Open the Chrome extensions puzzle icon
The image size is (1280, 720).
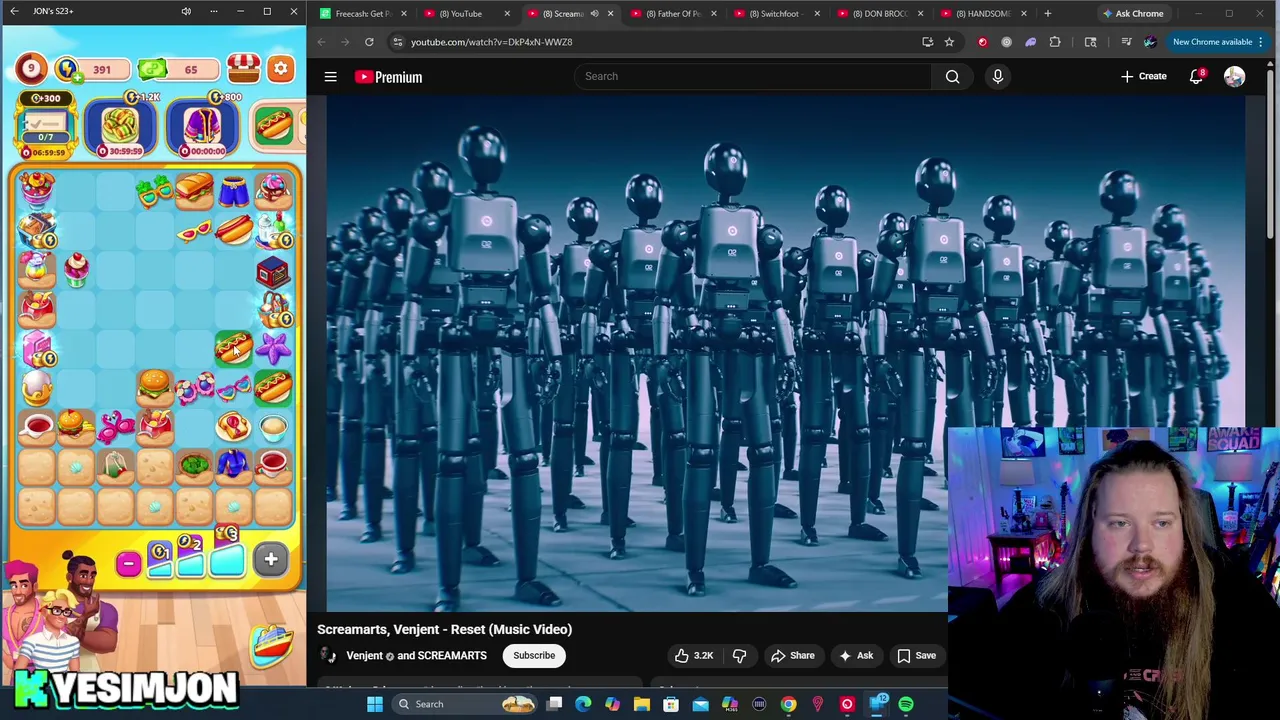(1055, 42)
